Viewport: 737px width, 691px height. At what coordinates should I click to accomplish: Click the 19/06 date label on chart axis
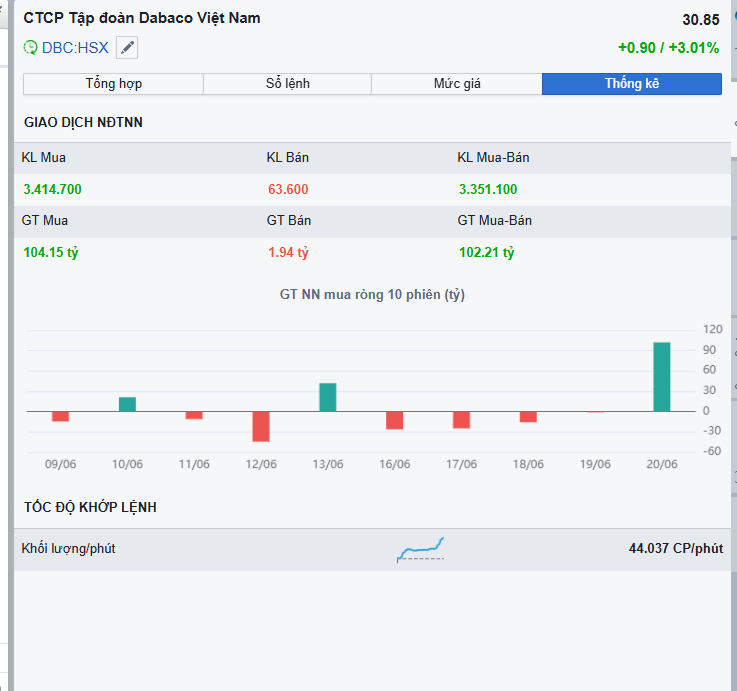tap(595, 464)
